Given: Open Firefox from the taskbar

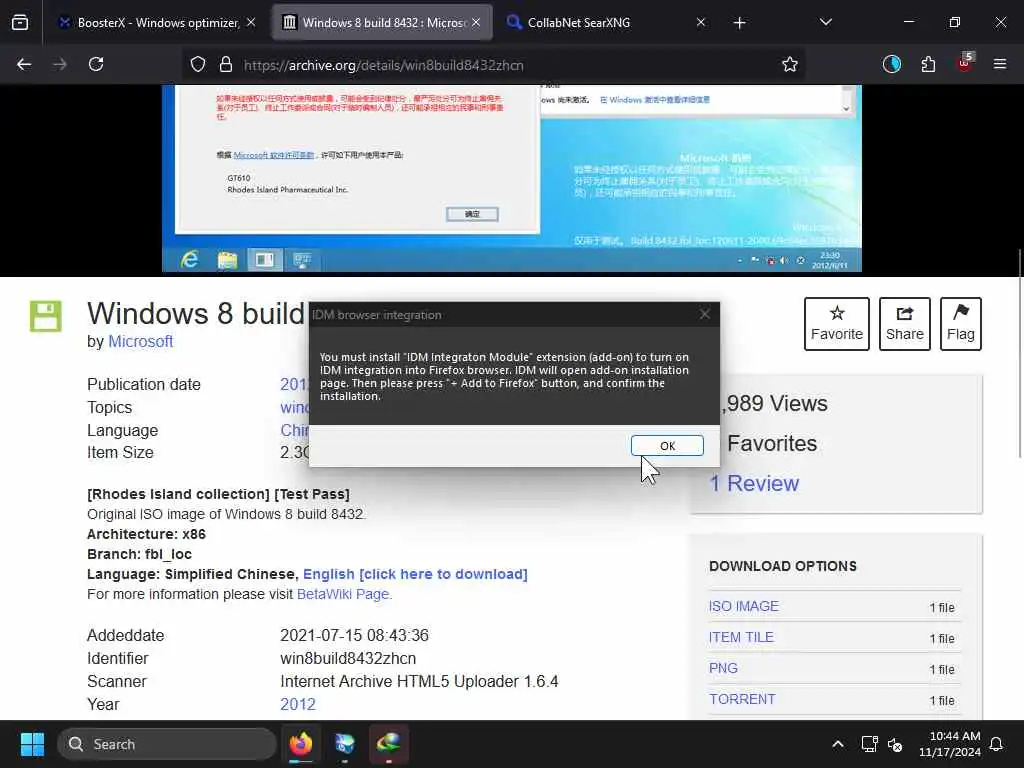Looking at the screenshot, I should point(300,744).
